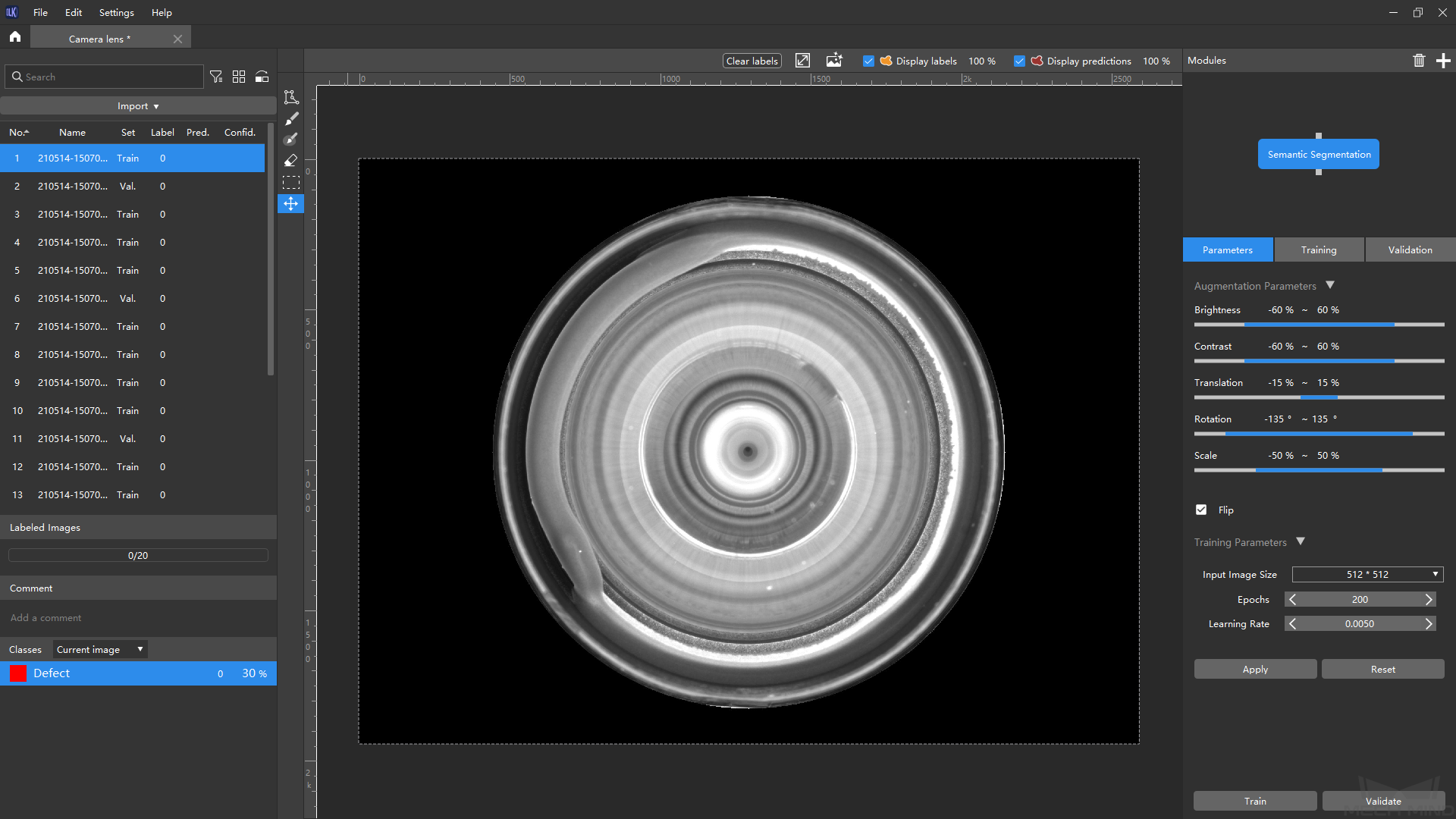Switch to the Validation tab
Viewport: 1456px width, 819px height.
coord(1410,249)
